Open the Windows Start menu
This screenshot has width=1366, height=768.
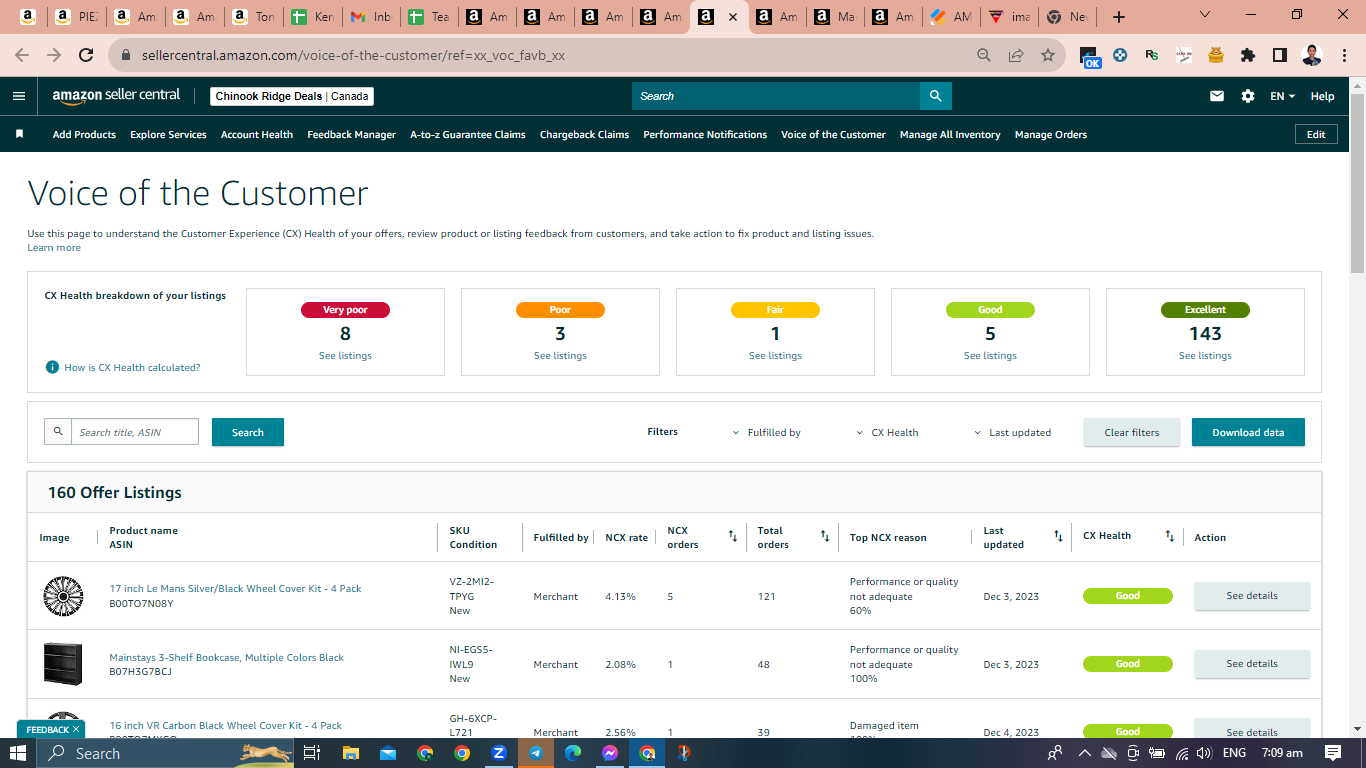point(18,753)
